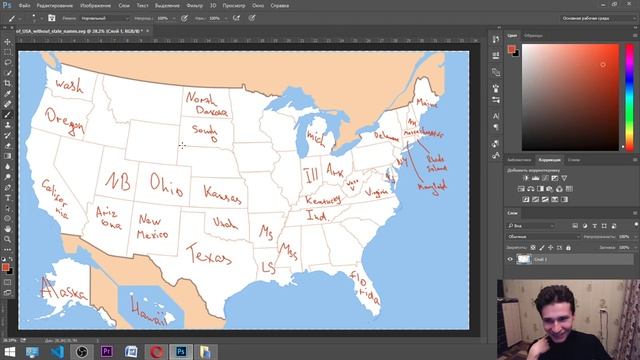Toggle Quick Mask mode icon
640x360 pixels.
click(x=8, y=282)
